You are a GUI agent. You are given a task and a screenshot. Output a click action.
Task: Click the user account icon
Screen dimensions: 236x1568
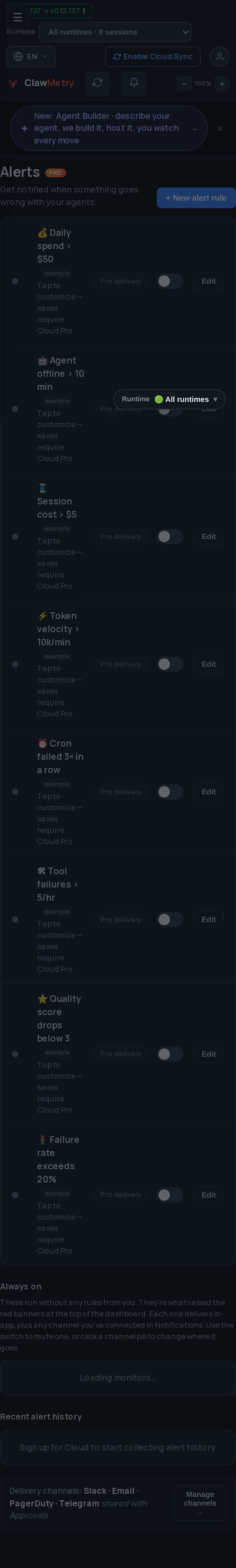click(x=220, y=57)
